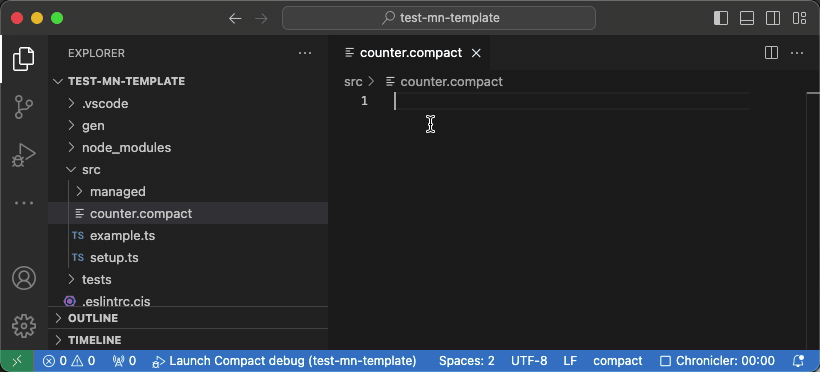Open the Run and Debug view

24,155
